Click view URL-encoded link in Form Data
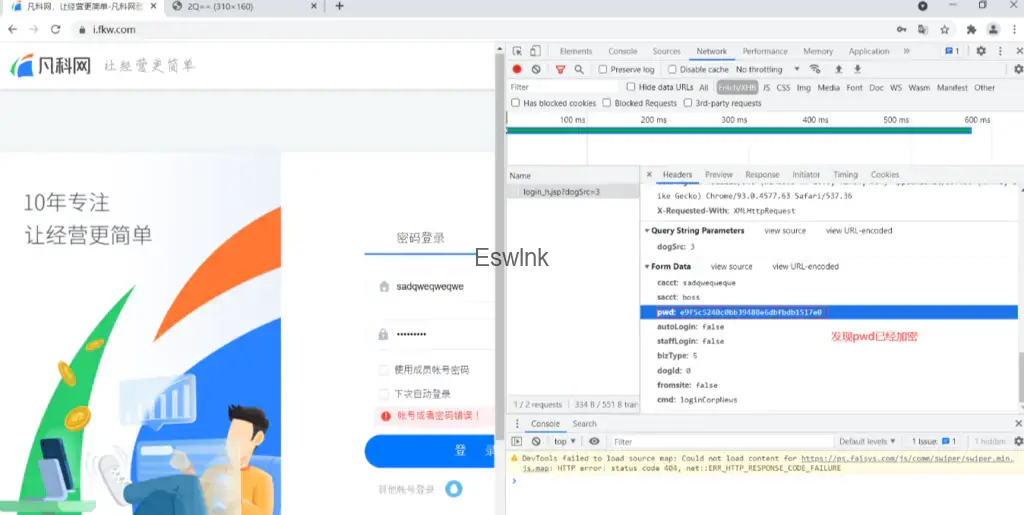Screen dimensions: 1024x515 tap(805, 267)
